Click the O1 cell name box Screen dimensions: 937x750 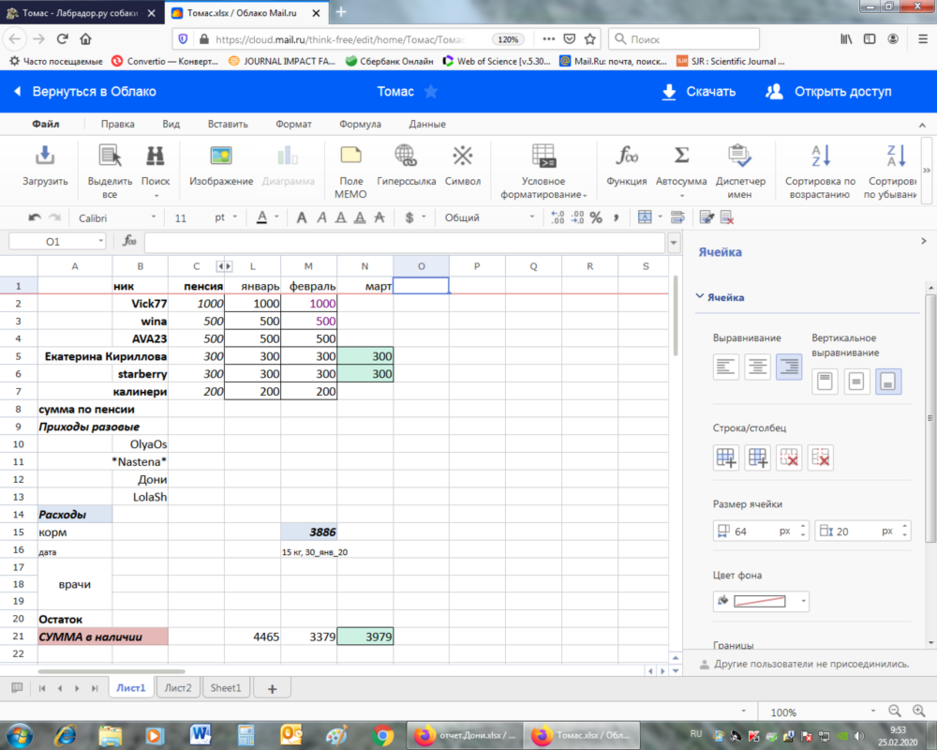coord(57,241)
